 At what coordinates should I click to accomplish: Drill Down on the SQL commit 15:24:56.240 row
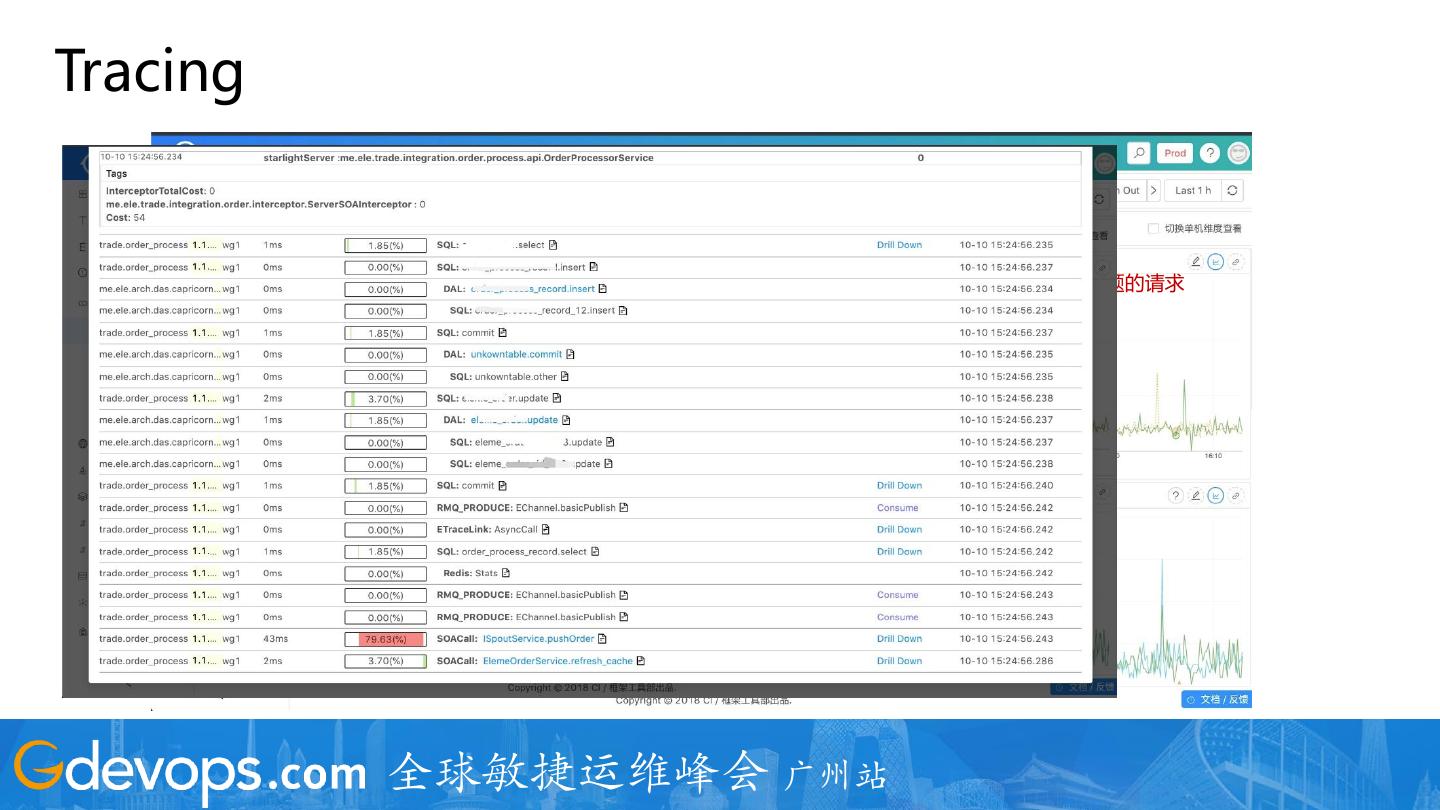tap(899, 486)
